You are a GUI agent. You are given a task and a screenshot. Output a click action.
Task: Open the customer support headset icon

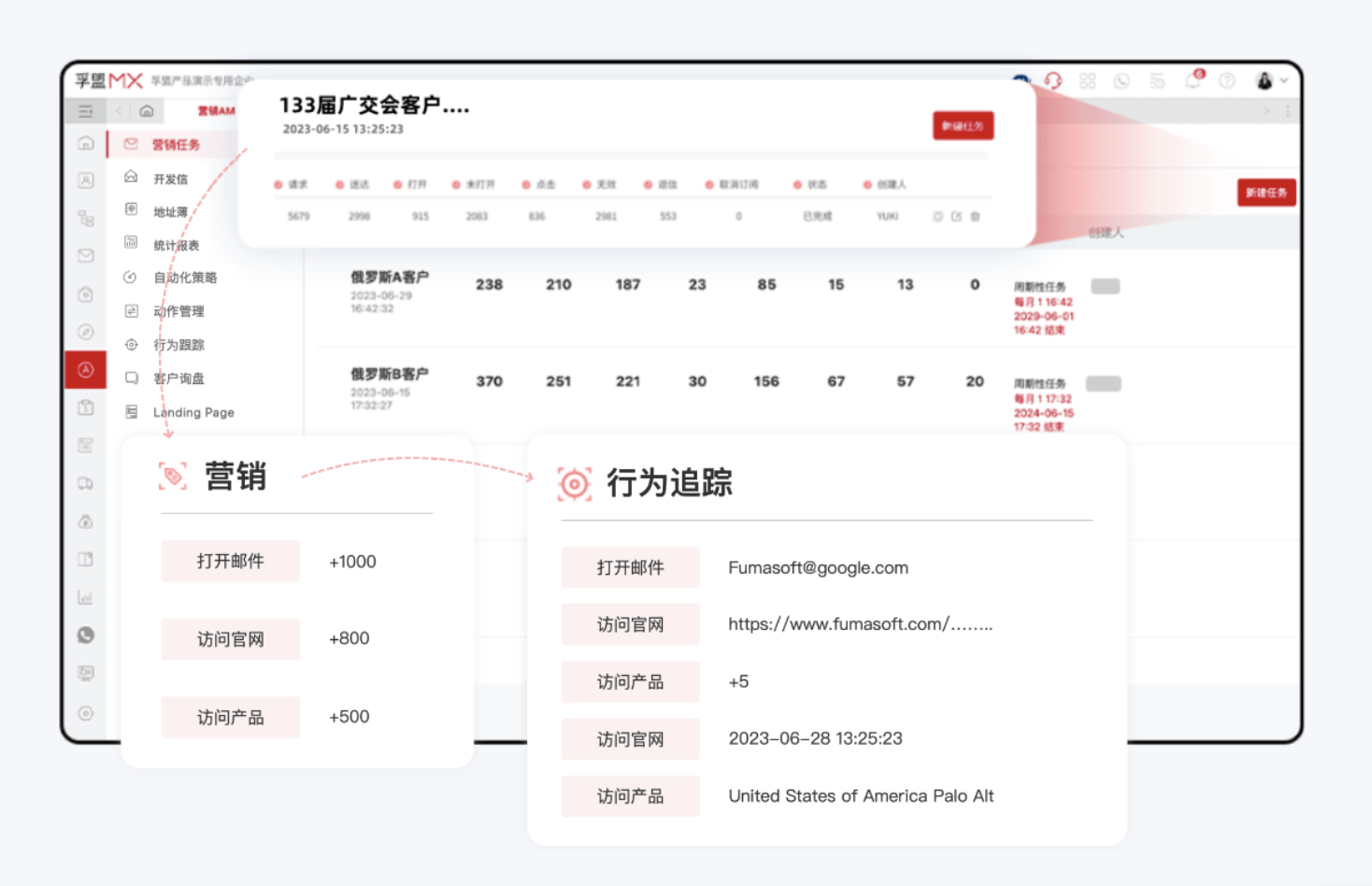pyautogui.click(x=1054, y=80)
